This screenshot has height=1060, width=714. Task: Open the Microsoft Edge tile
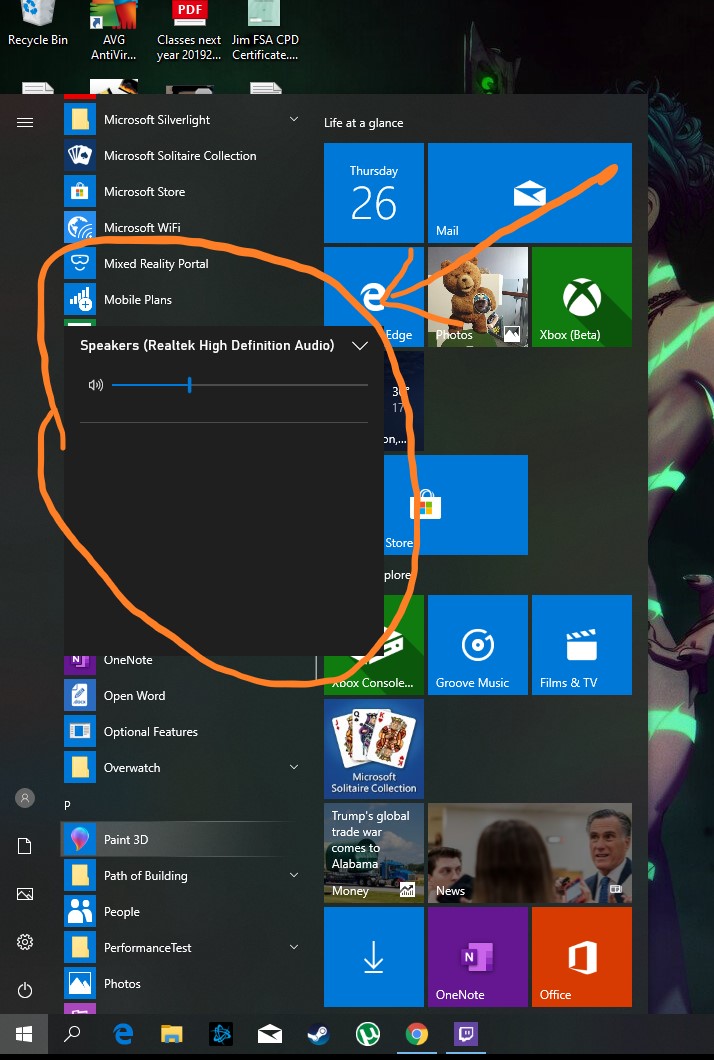[374, 297]
